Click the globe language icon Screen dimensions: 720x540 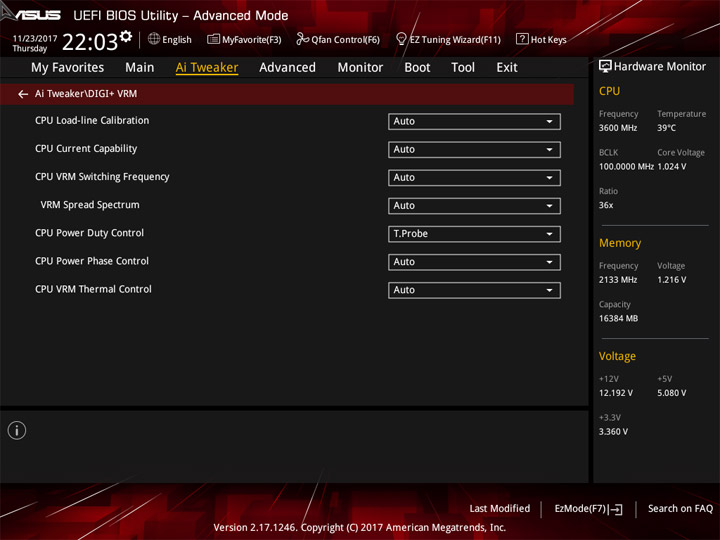tap(154, 39)
